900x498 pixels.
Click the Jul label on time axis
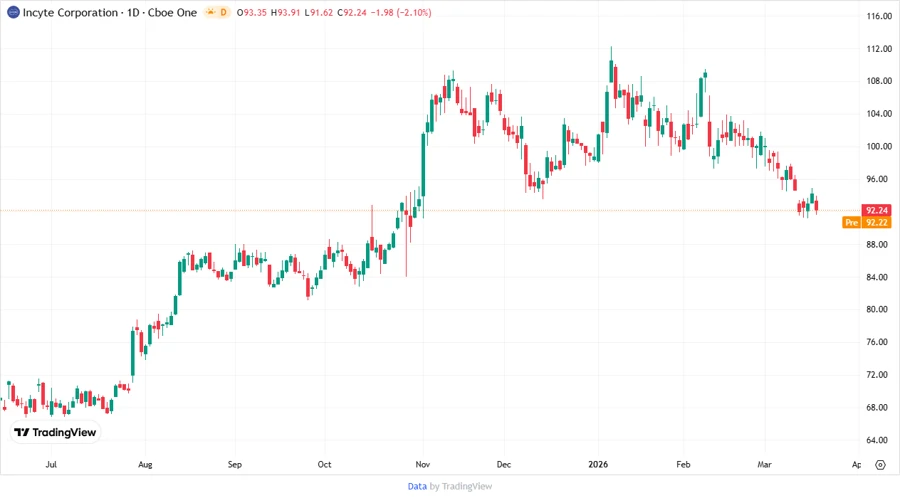(x=51, y=464)
